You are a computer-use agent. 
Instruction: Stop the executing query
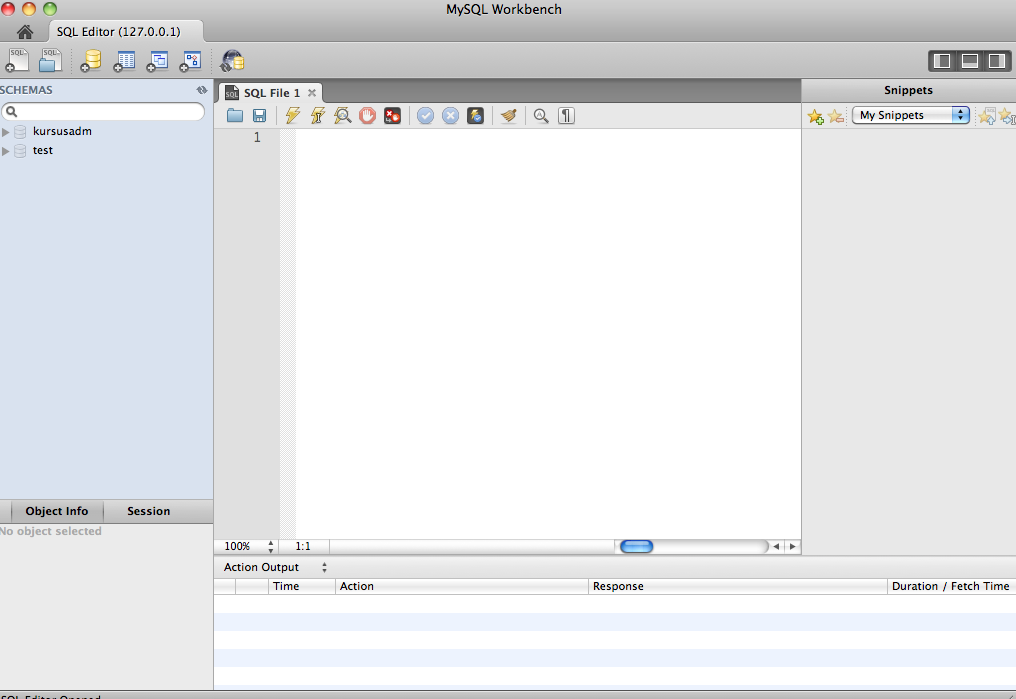(x=367, y=116)
